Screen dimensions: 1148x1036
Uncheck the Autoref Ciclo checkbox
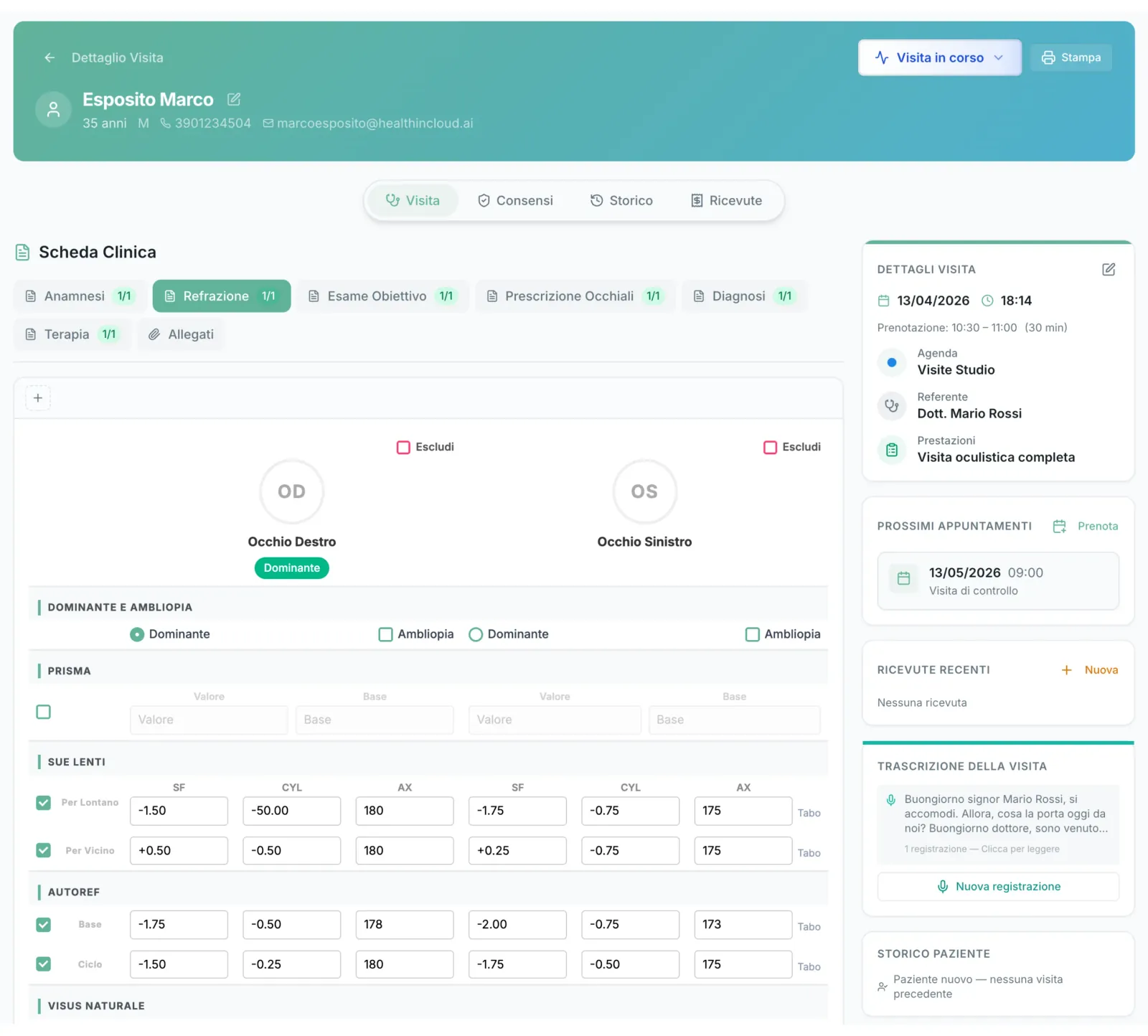(44, 964)
